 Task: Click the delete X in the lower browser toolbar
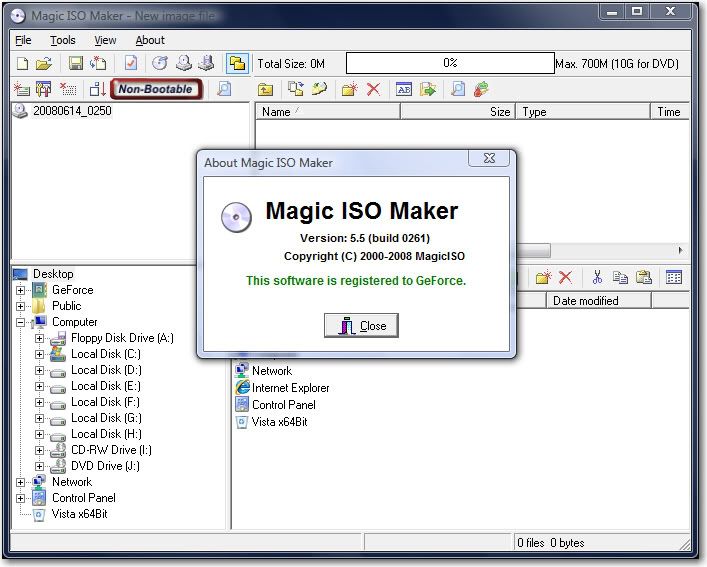coord(565,277)
